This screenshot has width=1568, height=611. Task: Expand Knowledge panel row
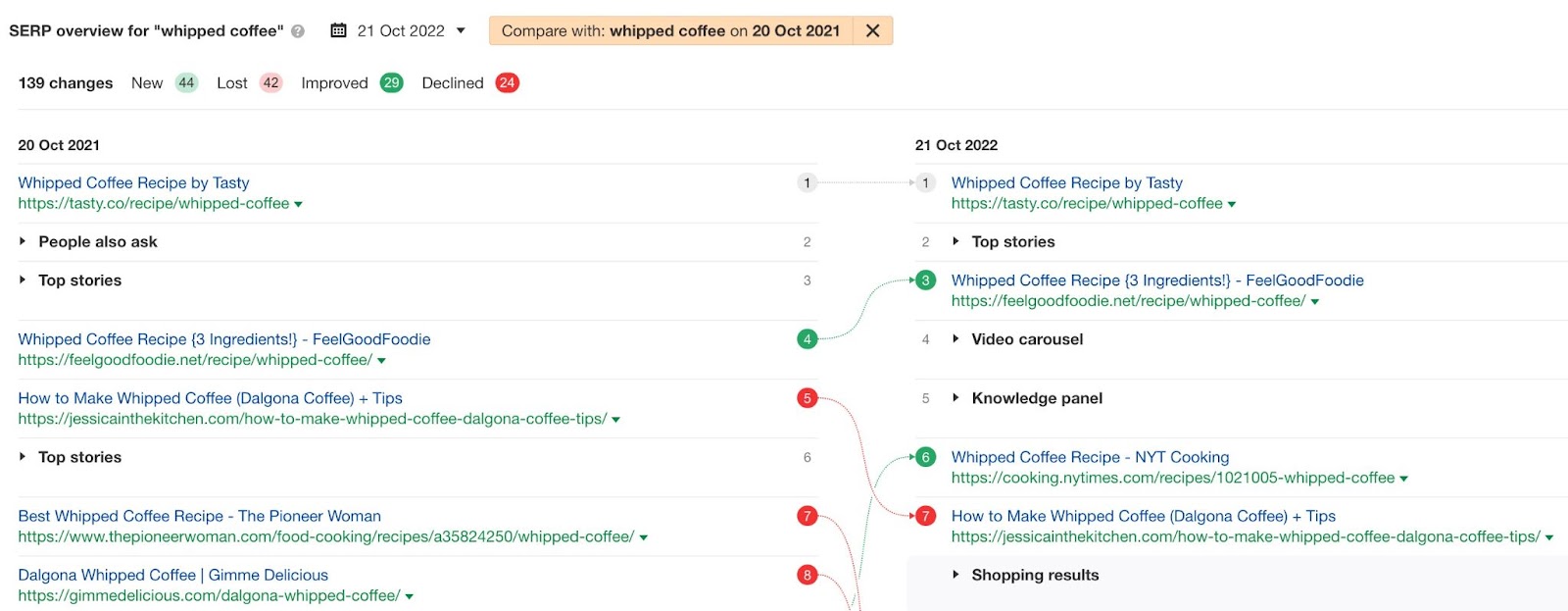click(955, 398)
